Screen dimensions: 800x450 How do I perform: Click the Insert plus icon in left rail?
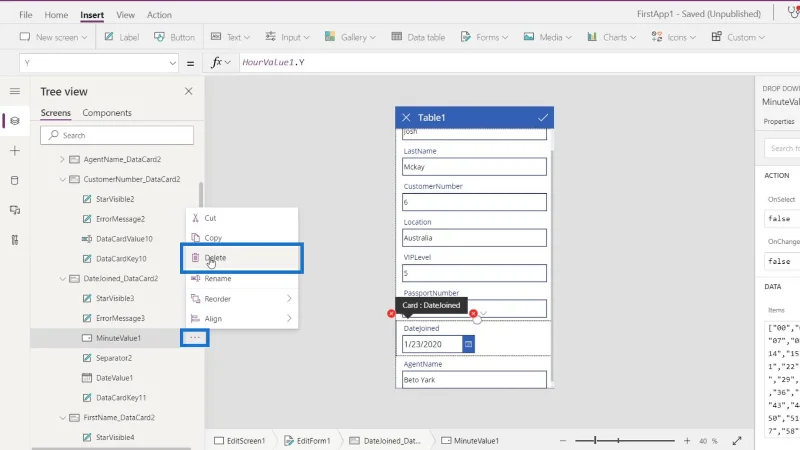(15, 151)
